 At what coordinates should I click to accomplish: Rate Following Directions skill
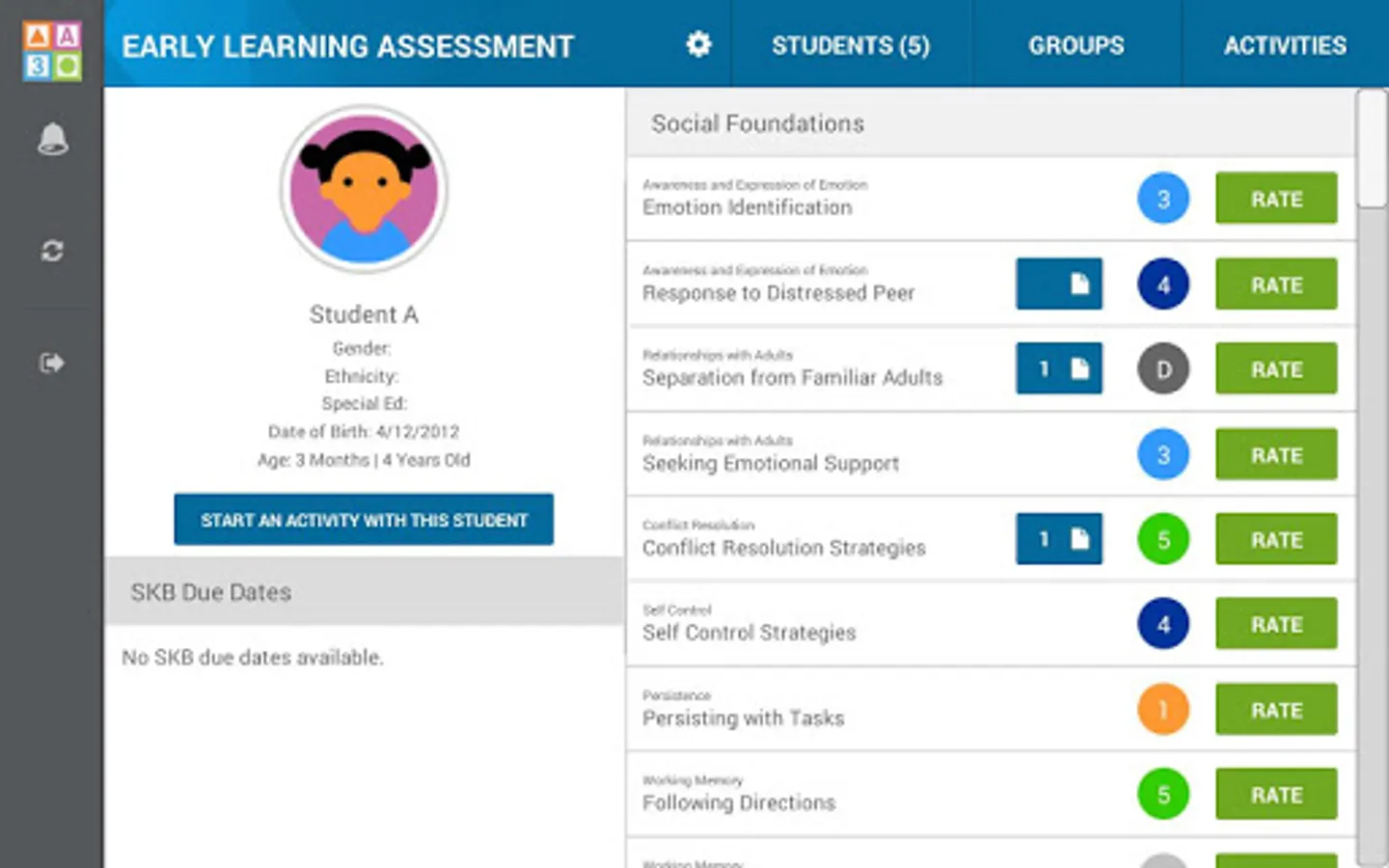(1276, 795)
